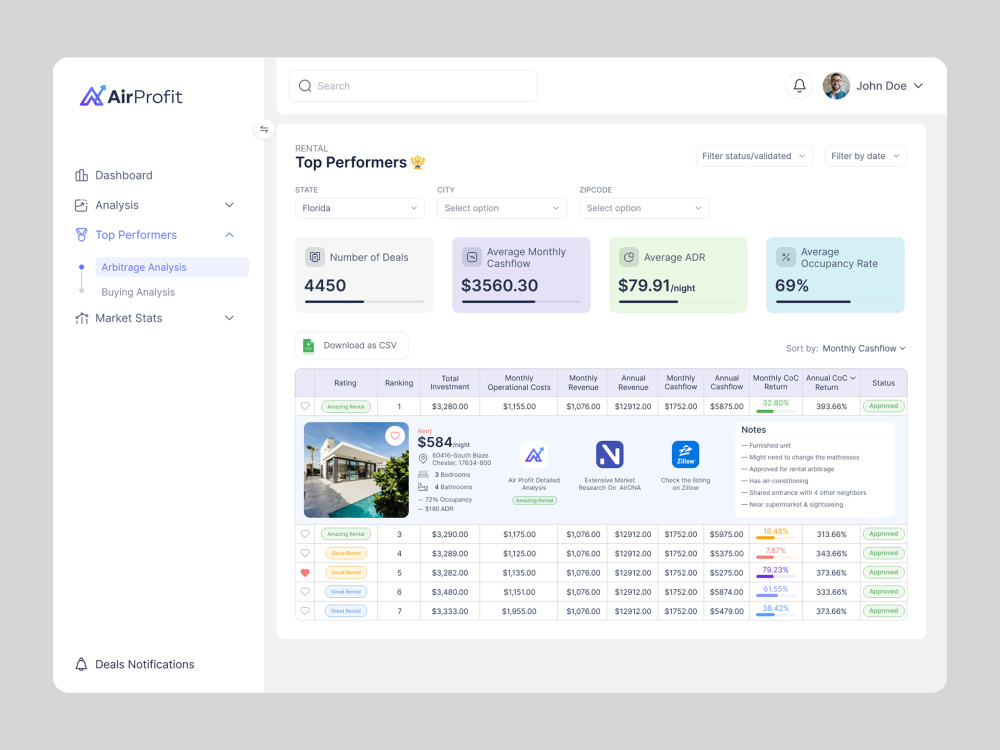Click Download as CSV button
This screenshot has width=1000, height=750.
point(351,345)
